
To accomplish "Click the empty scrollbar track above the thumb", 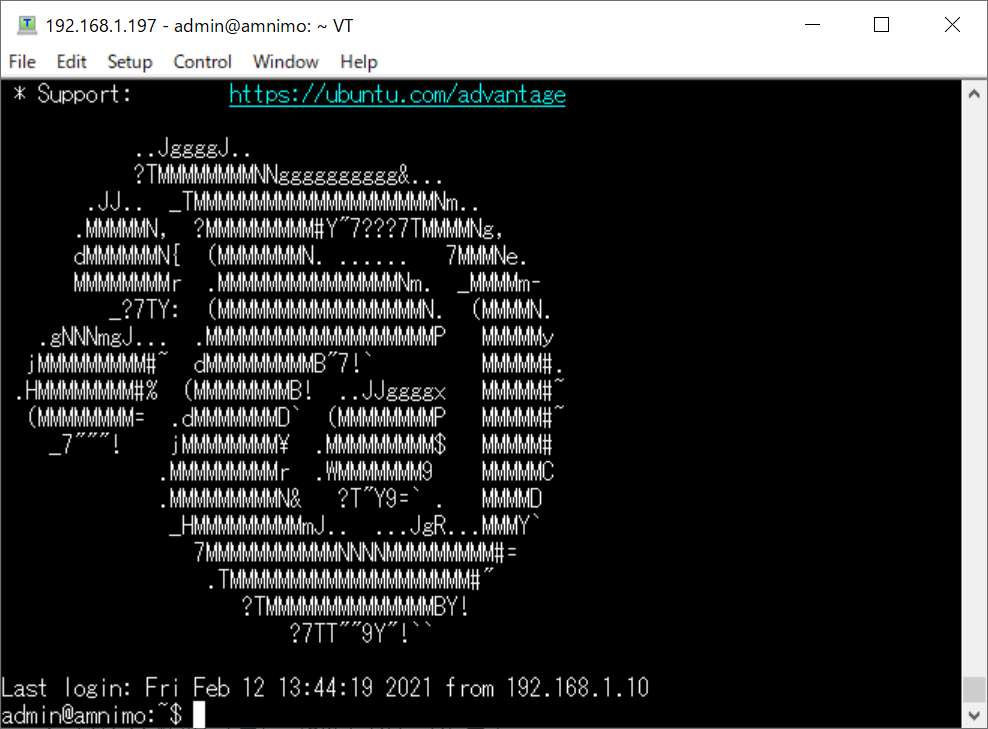I will coord(974,391).
